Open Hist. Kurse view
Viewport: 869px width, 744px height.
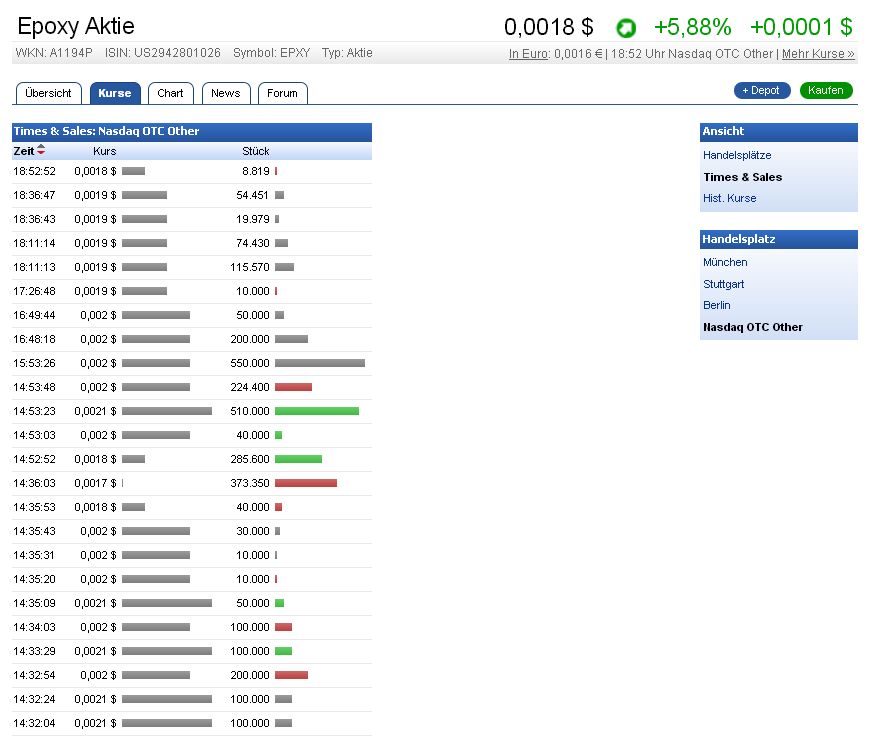point(729,198)
